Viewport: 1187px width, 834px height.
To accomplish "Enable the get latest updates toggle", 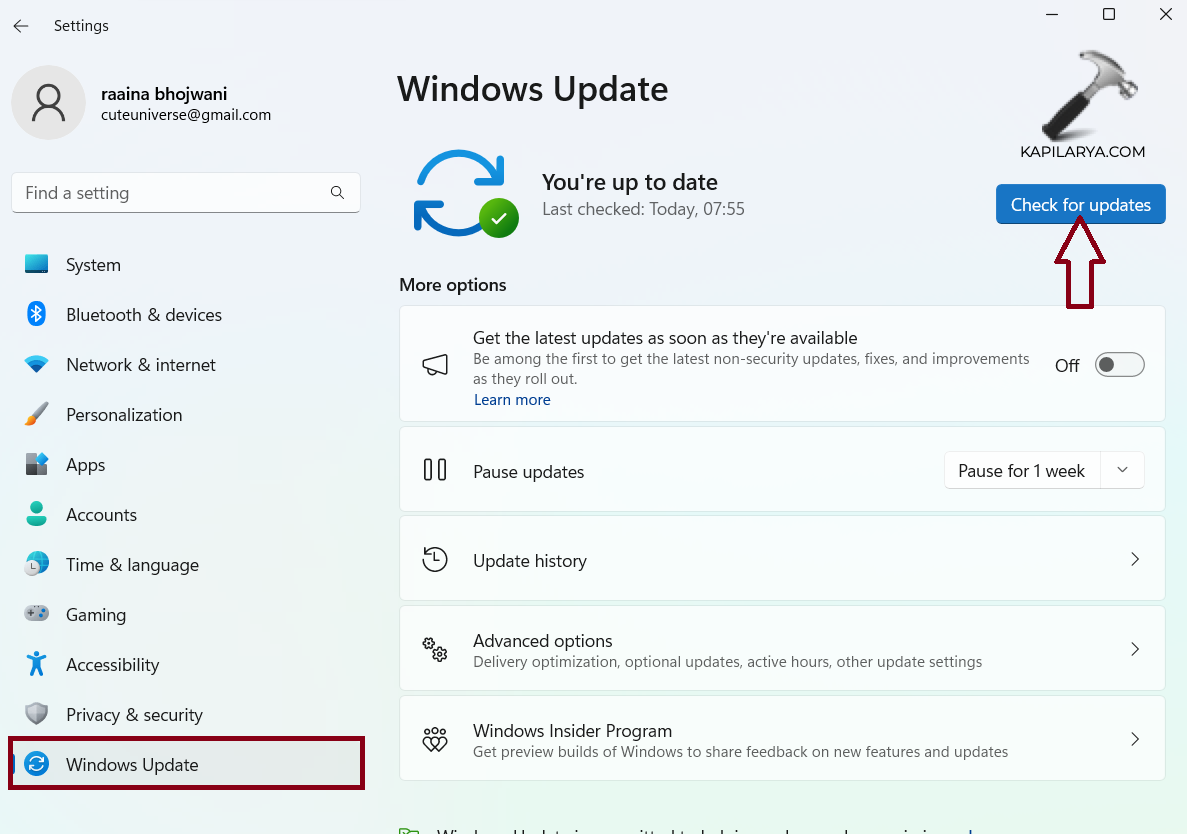I will [1119, 365].
